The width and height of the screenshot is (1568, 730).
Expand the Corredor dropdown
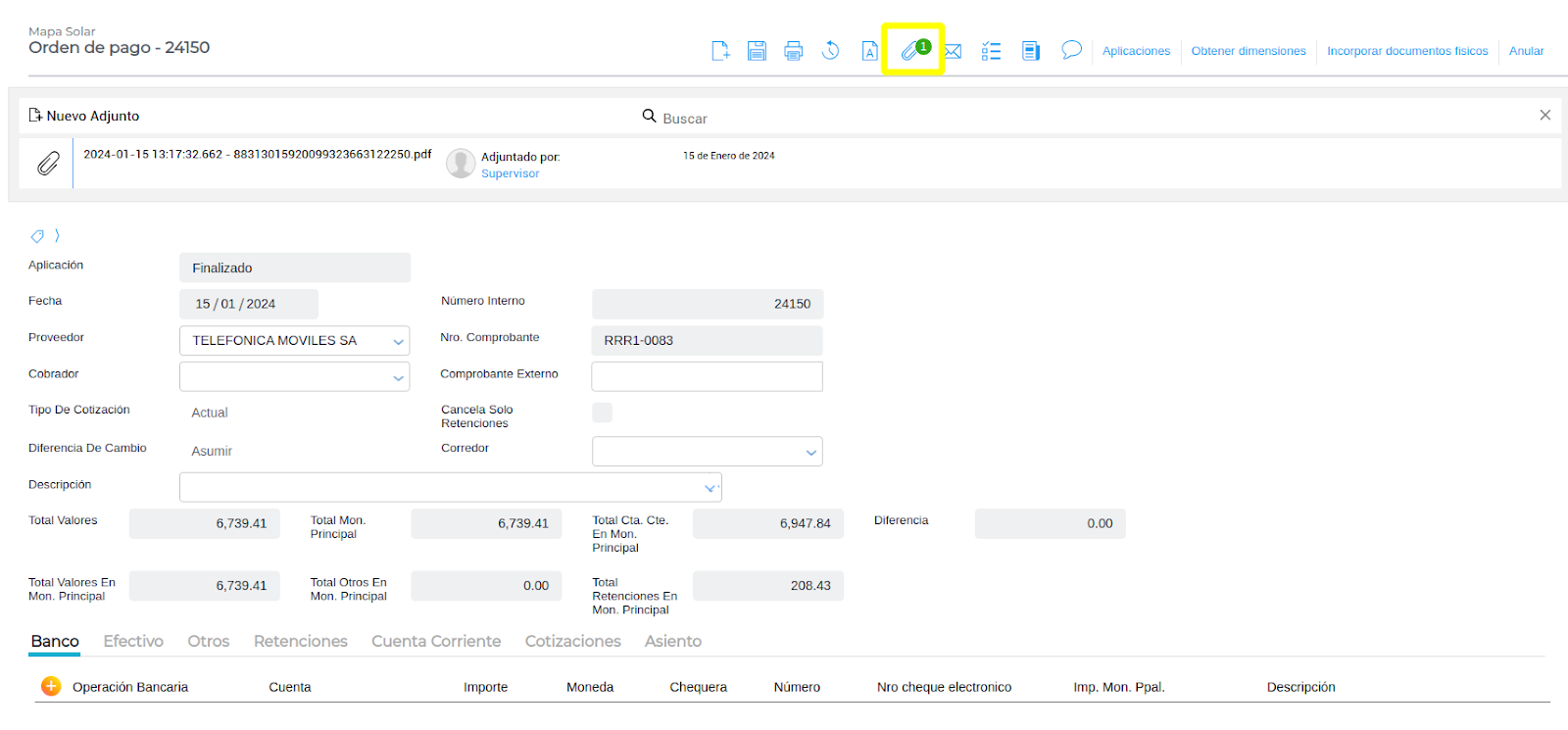coord(810,452)
